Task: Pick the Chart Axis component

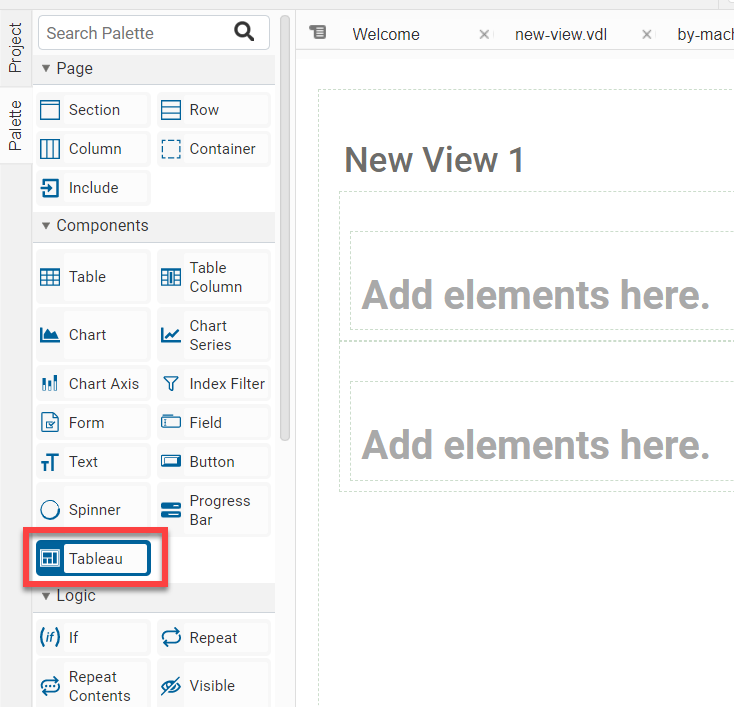Action: click(x=93, y=384)
